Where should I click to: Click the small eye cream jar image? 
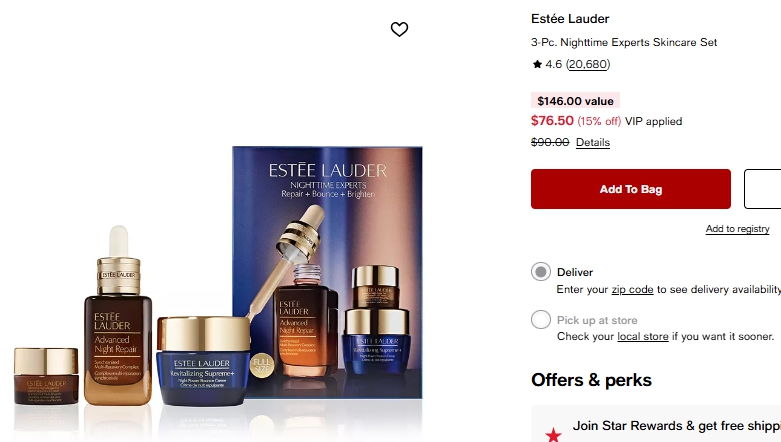(46, 376)
